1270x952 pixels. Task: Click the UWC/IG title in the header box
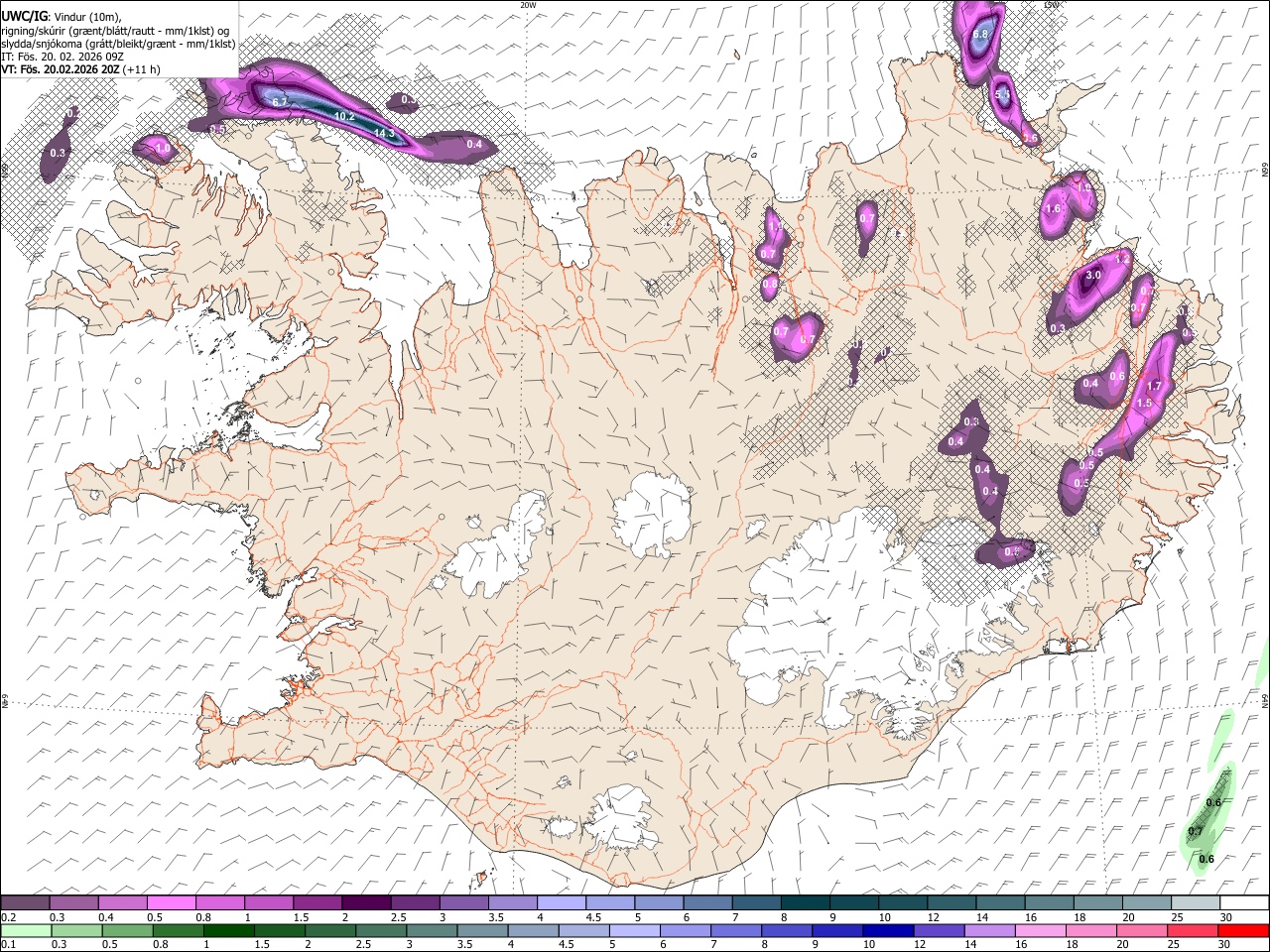(x=24, y=17)
